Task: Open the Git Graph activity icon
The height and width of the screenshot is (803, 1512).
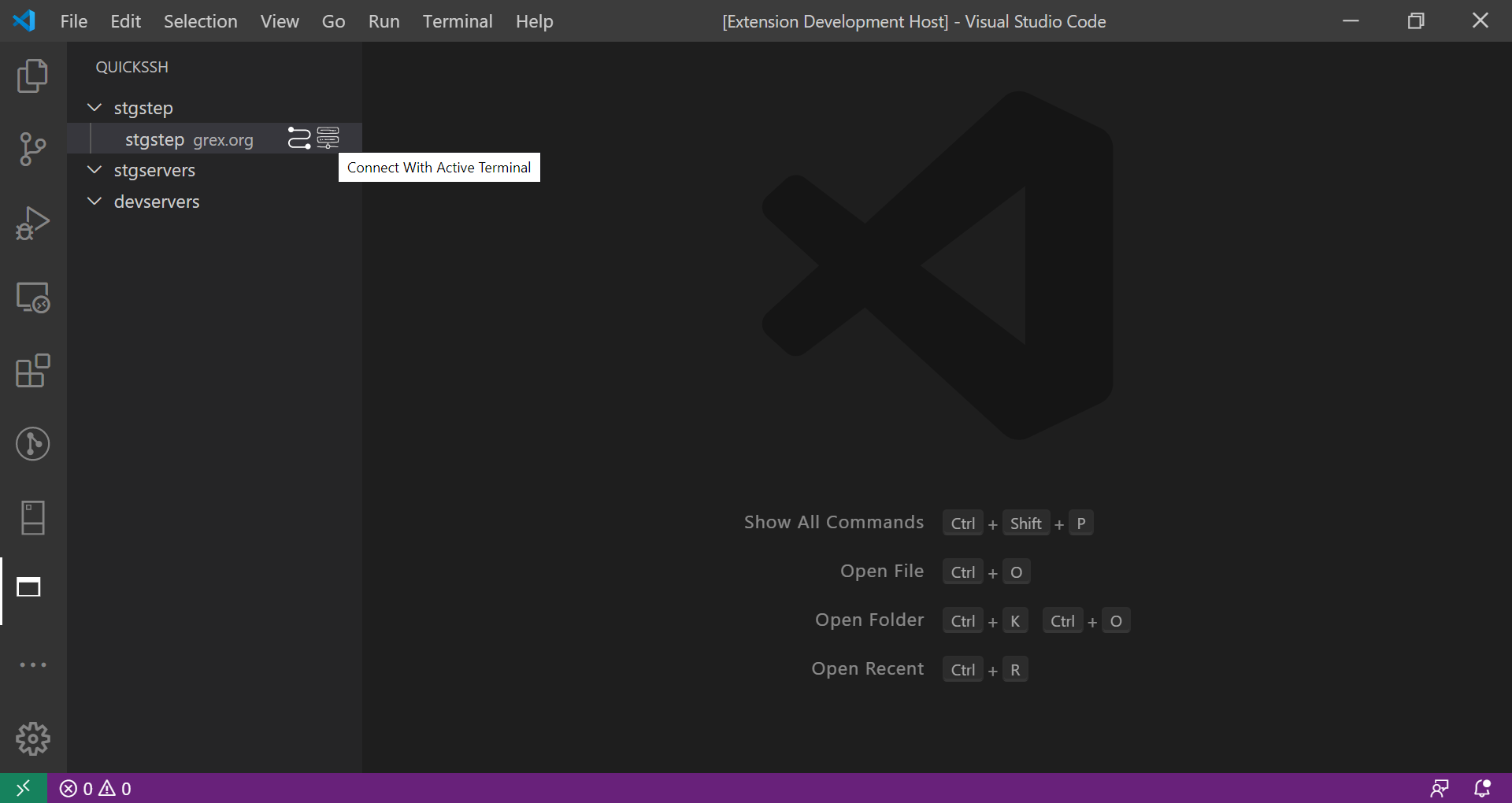Action: pos(32,444)
